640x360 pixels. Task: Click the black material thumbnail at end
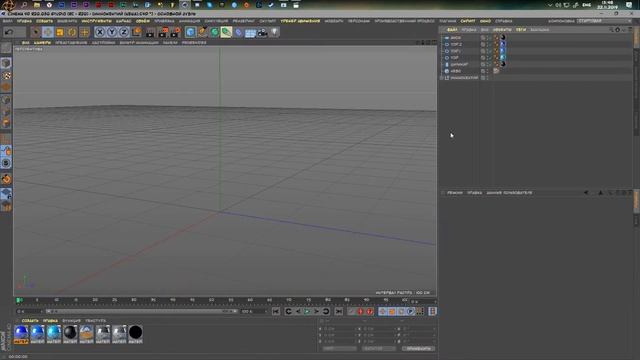136,334
